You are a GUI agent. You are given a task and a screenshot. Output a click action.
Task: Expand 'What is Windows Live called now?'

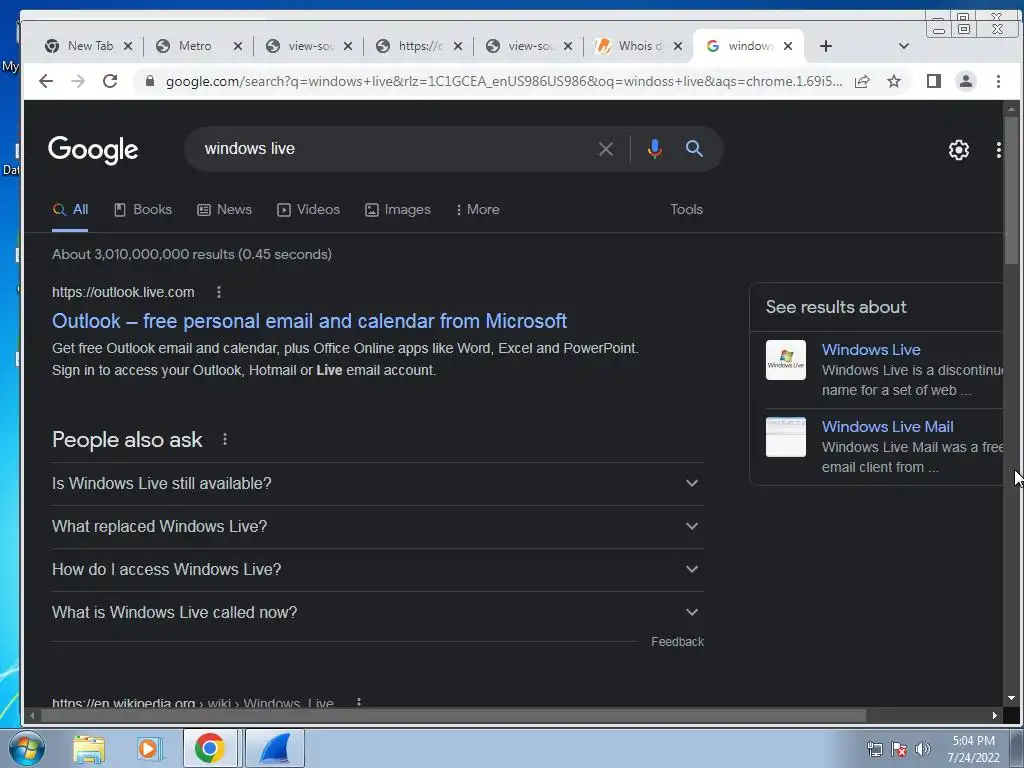pos(377,613)
